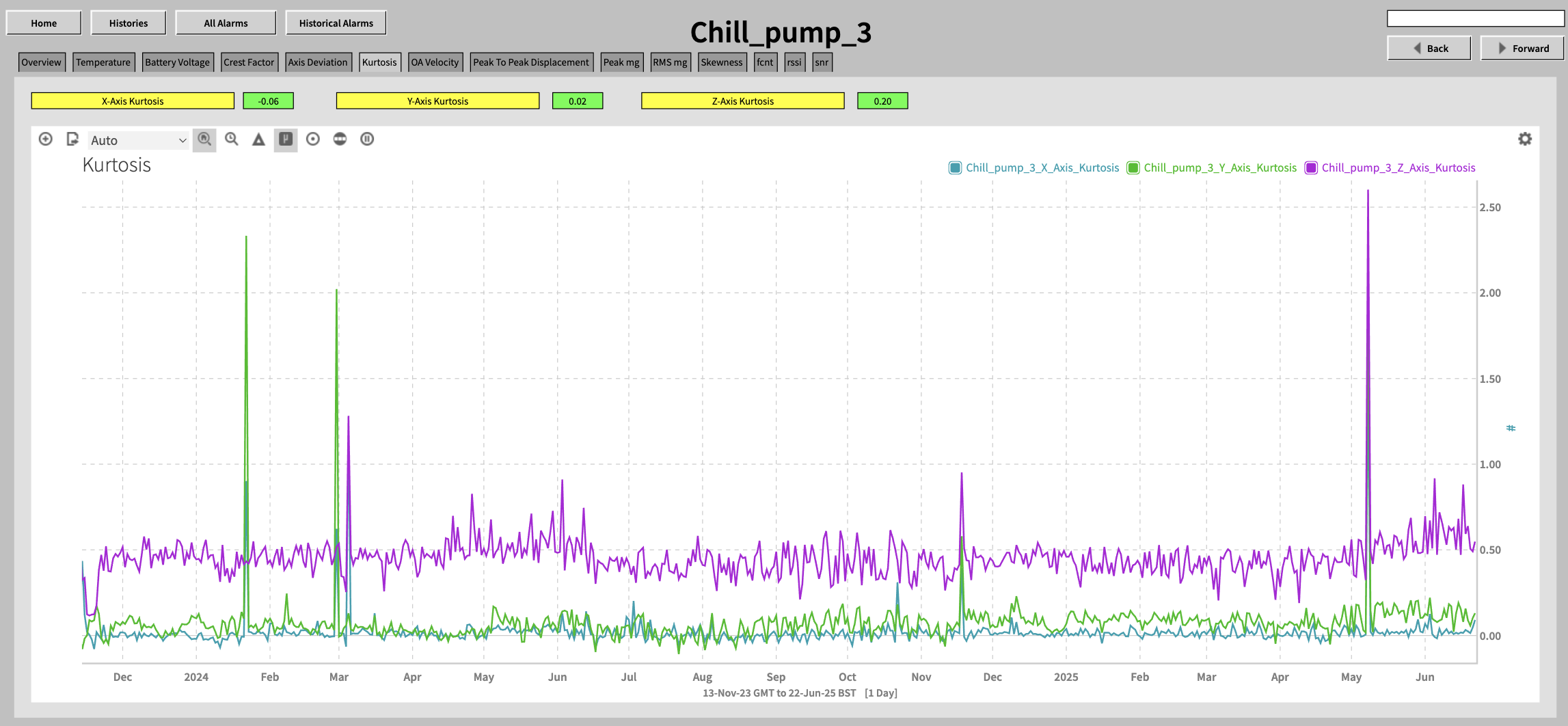Switch to the Skewness tab
Screen dimensions: 1568x726
coord(722,62)
